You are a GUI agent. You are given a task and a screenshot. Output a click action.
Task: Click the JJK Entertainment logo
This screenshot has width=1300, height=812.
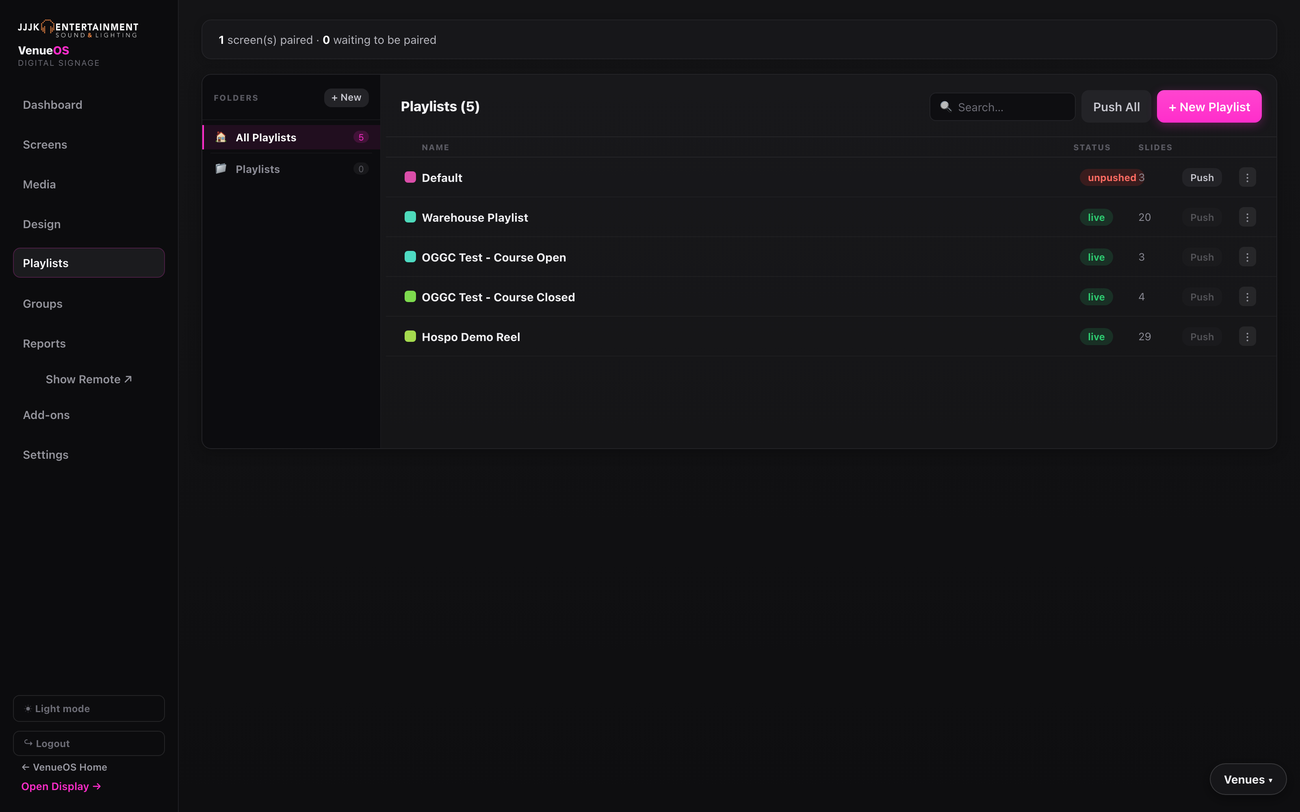(x=78, y=29)
